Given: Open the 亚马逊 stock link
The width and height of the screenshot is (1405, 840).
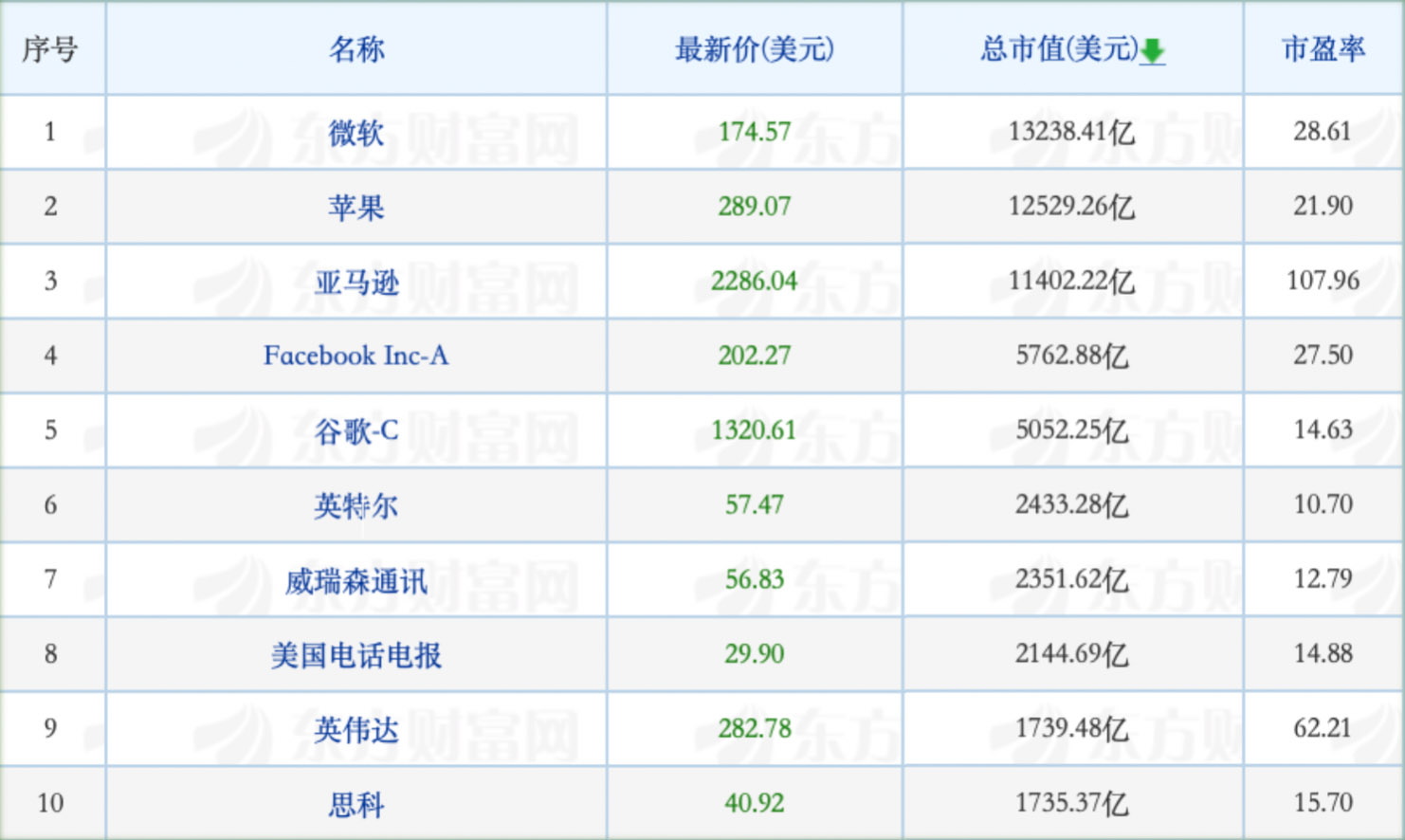Looking at the screenshot, I should click(x=356, y=282).
